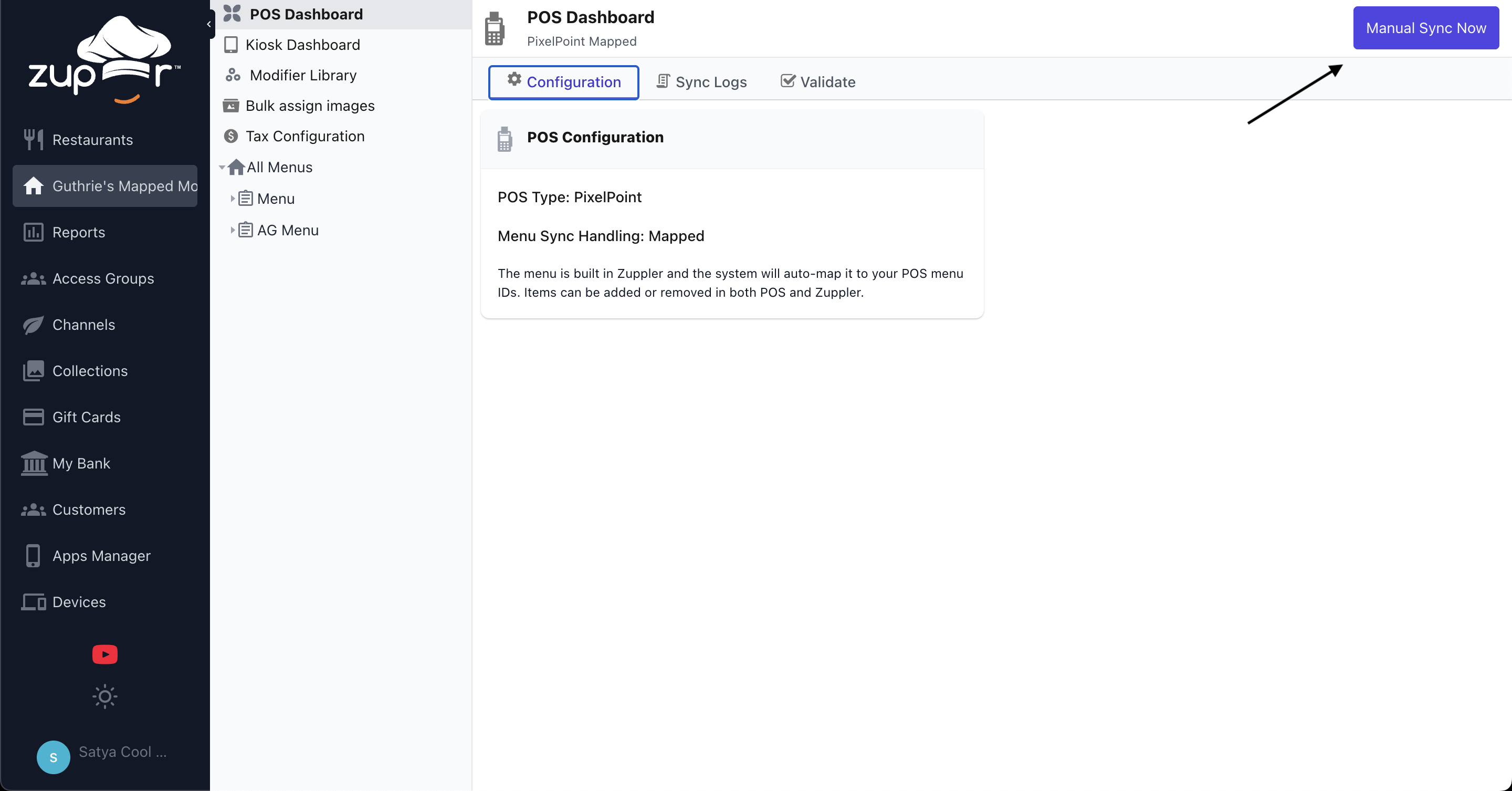The width and height of the screenshot is (1512, 791).
Task: Click the Gift Cards card icon
Action: point(34,417)
